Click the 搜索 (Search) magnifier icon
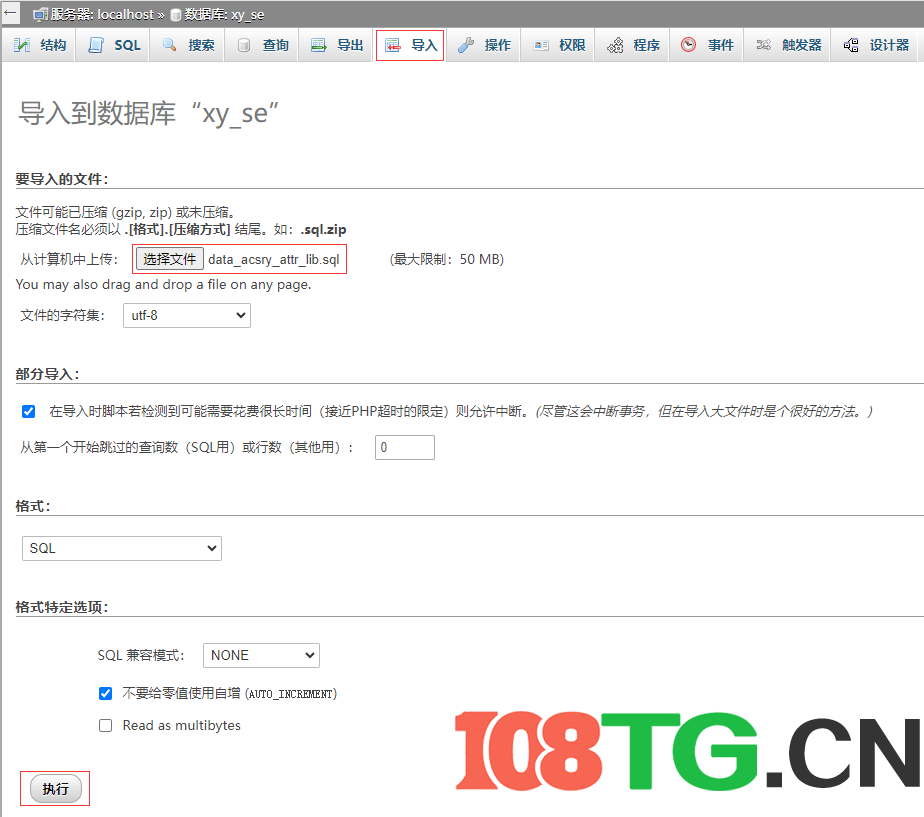 click(168, 44)
